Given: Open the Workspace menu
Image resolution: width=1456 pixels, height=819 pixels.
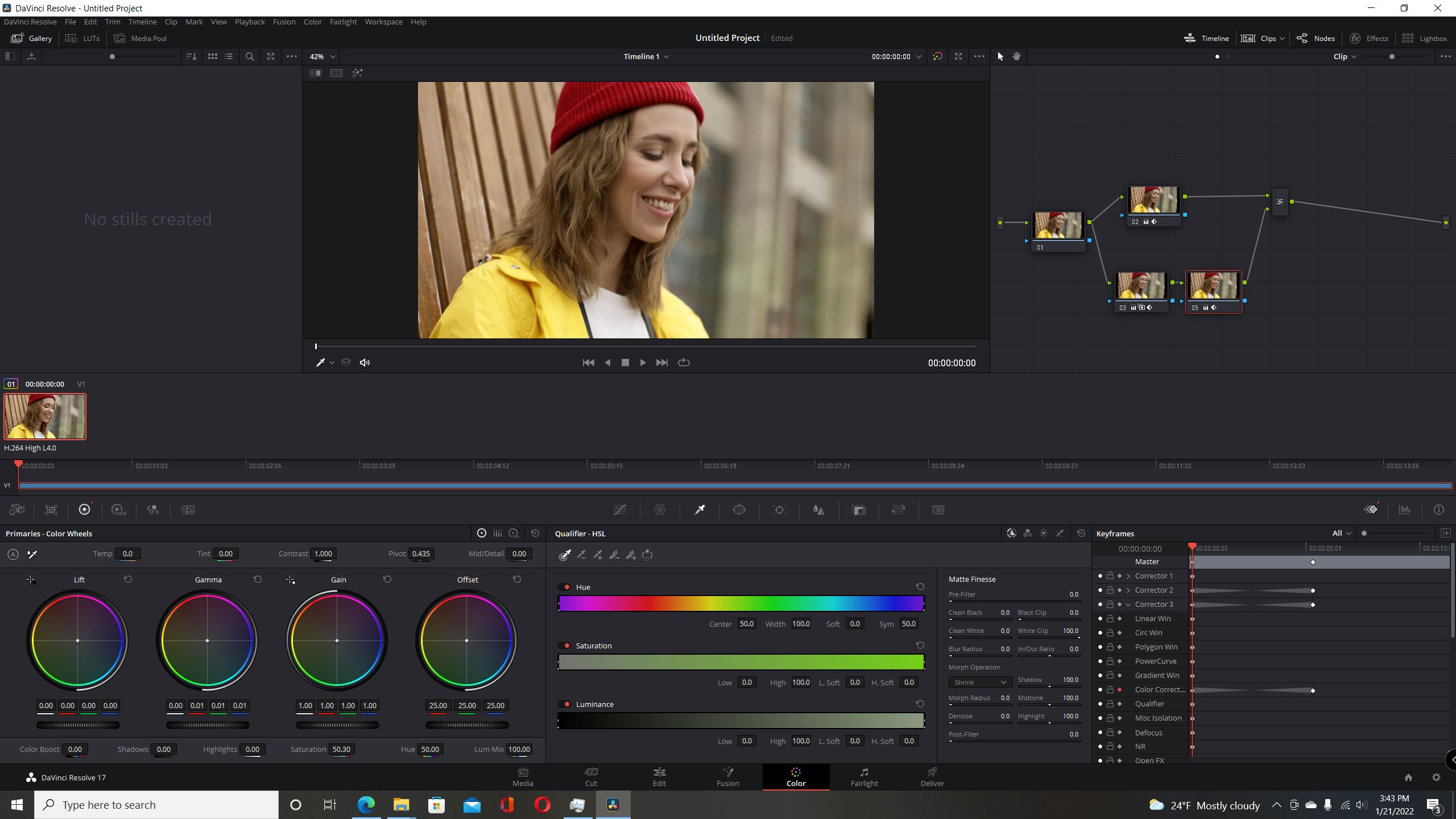Looking at the screenshot, I should point(383,22).
